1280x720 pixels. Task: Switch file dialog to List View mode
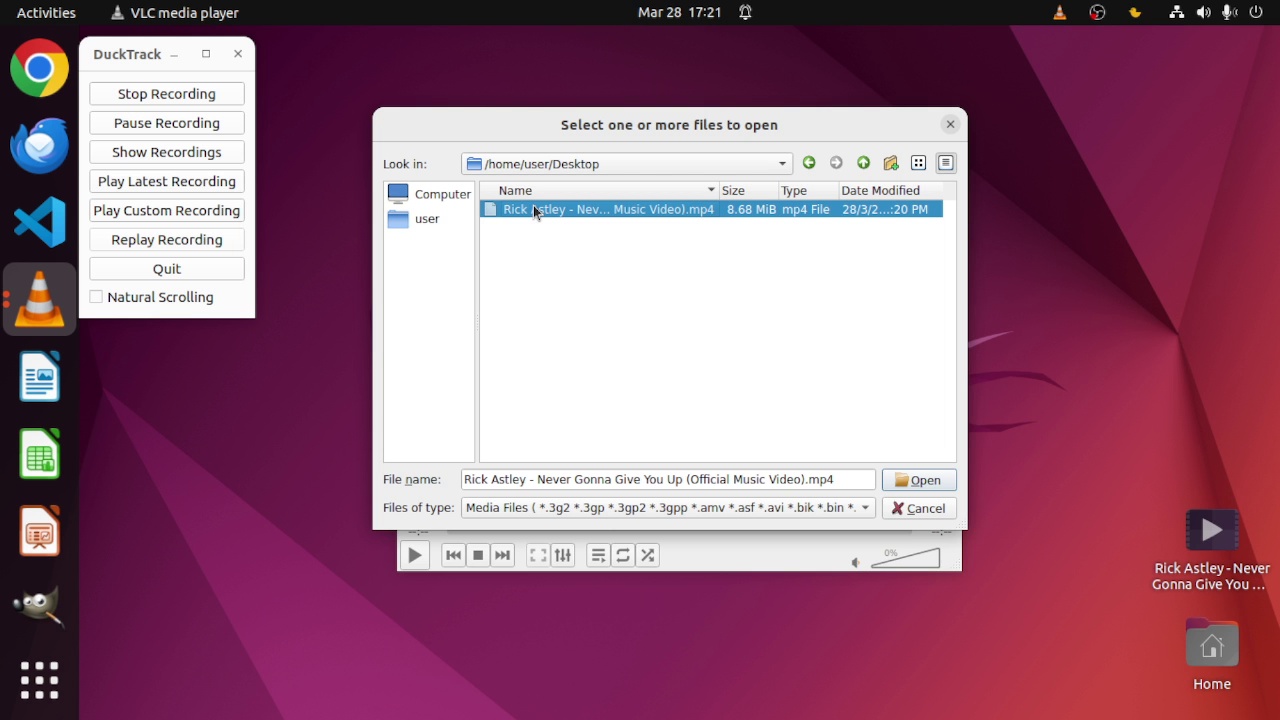(918, 163)
